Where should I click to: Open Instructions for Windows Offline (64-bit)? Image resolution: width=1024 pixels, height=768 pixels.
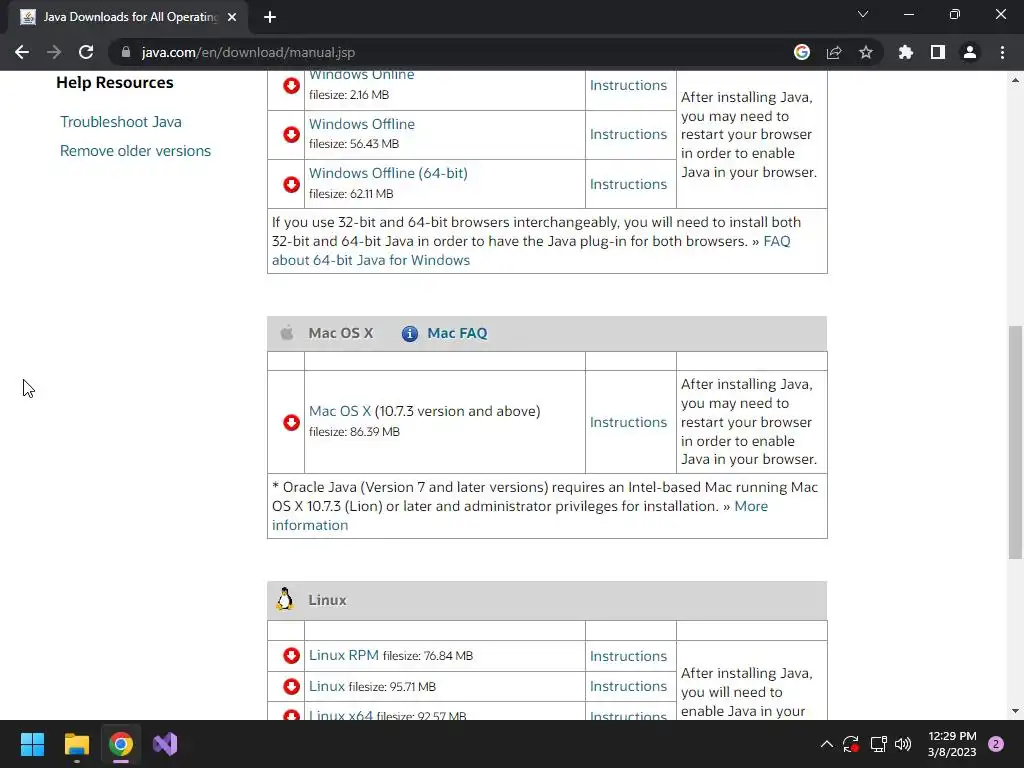click(628, 184)
